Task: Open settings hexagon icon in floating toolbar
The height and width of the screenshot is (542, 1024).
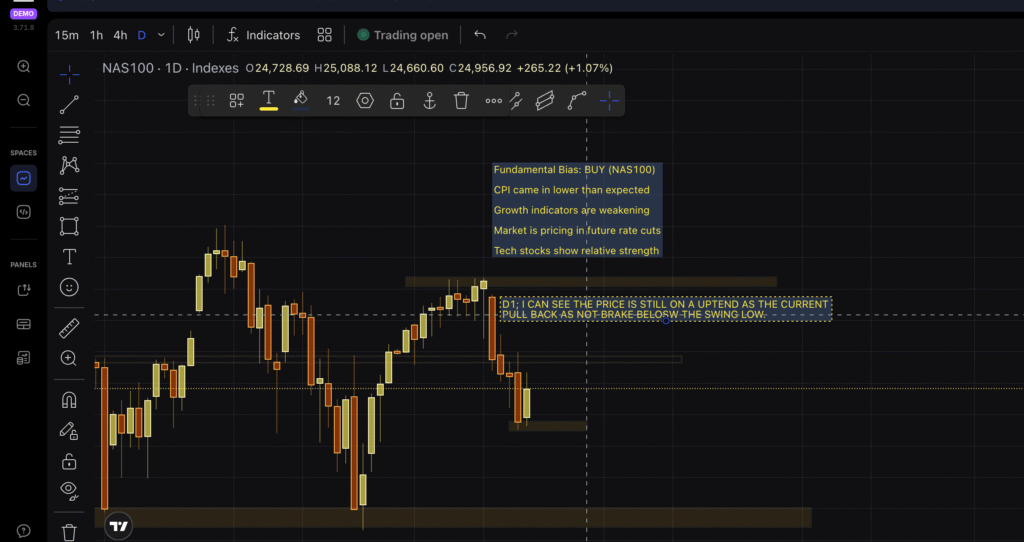Action: pos(365,101)
